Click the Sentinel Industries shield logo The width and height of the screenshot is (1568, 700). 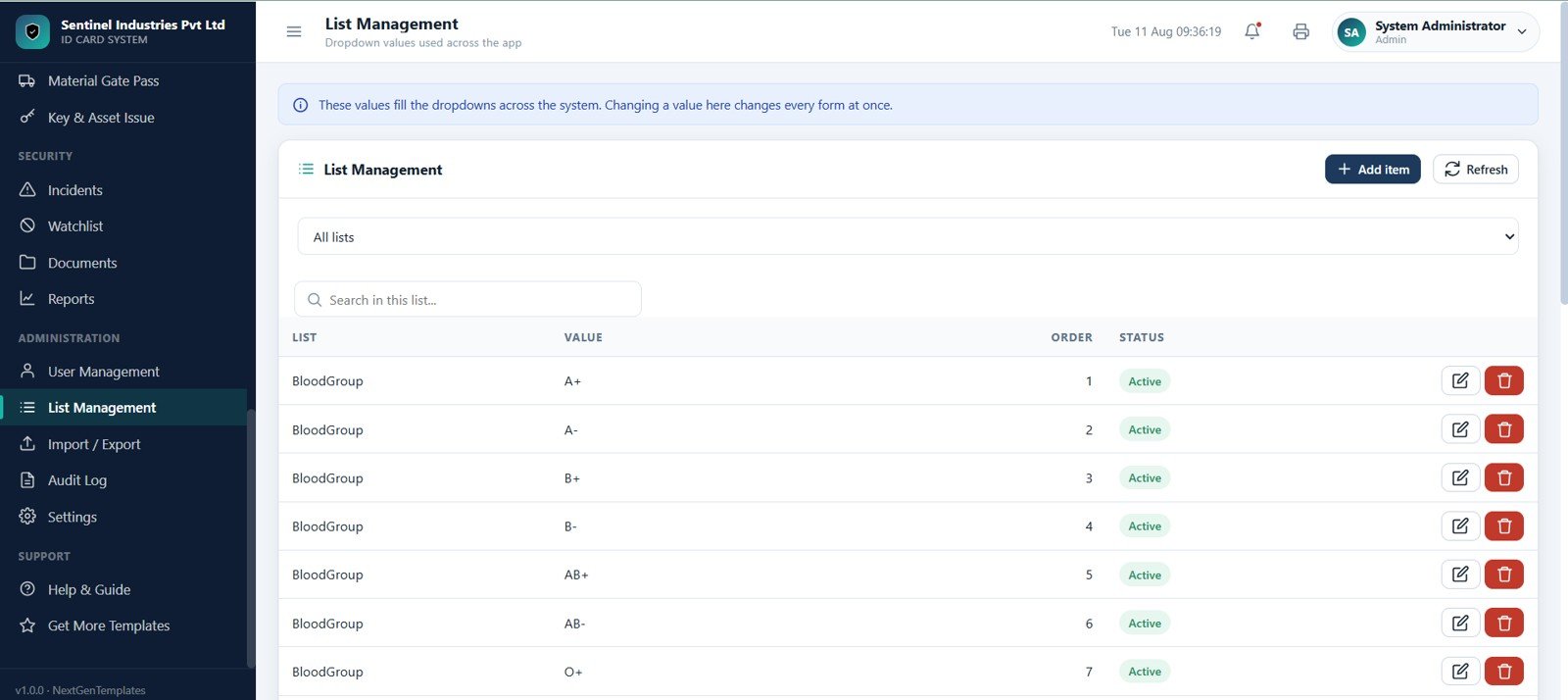pyautogui.click(x=32, y=31)
